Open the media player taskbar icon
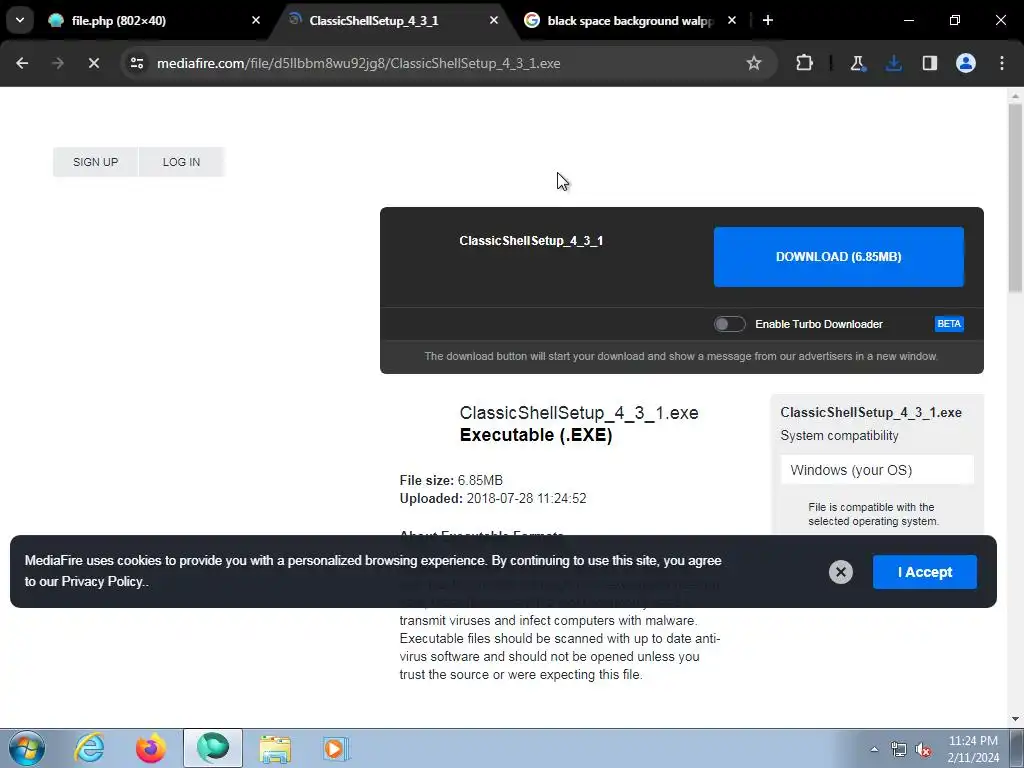Image resolution: width=1024 pixels, height=768 pixels. [336, 748]
